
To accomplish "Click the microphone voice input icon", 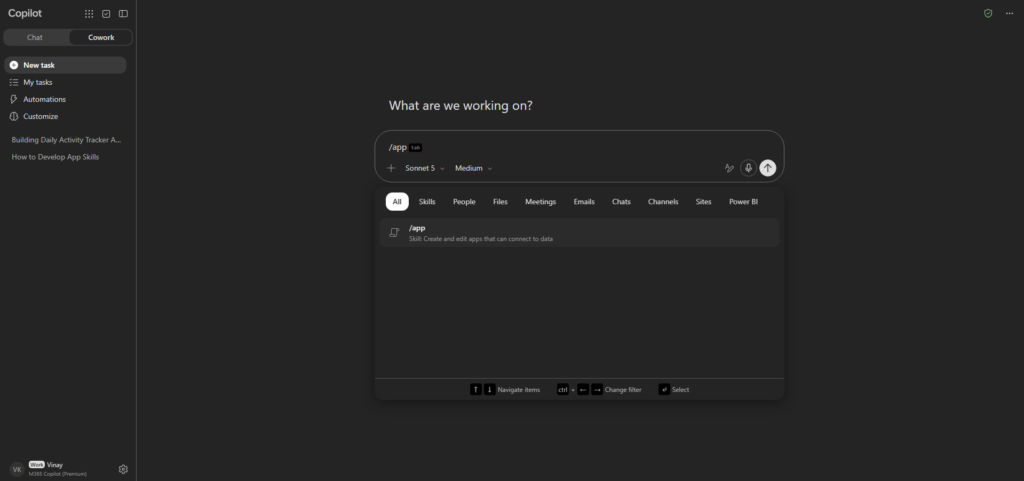I will click(x=748, y=168).
